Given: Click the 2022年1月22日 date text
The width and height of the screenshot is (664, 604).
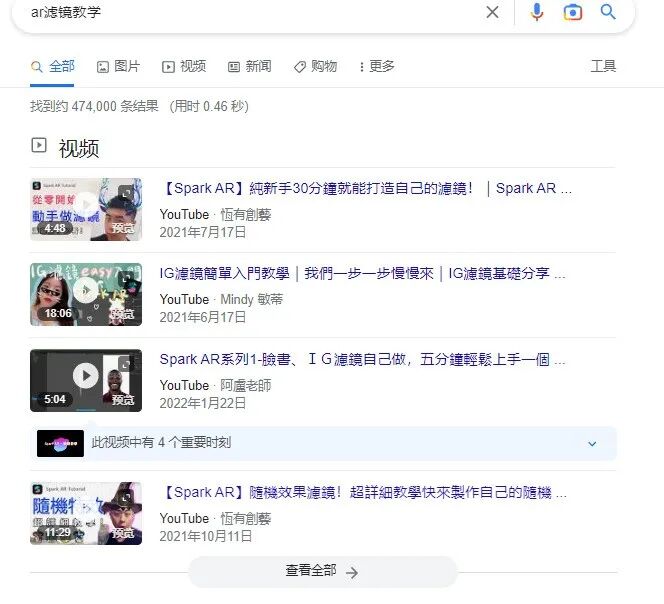Looking at the screenshot, I should tap(203, 403).
